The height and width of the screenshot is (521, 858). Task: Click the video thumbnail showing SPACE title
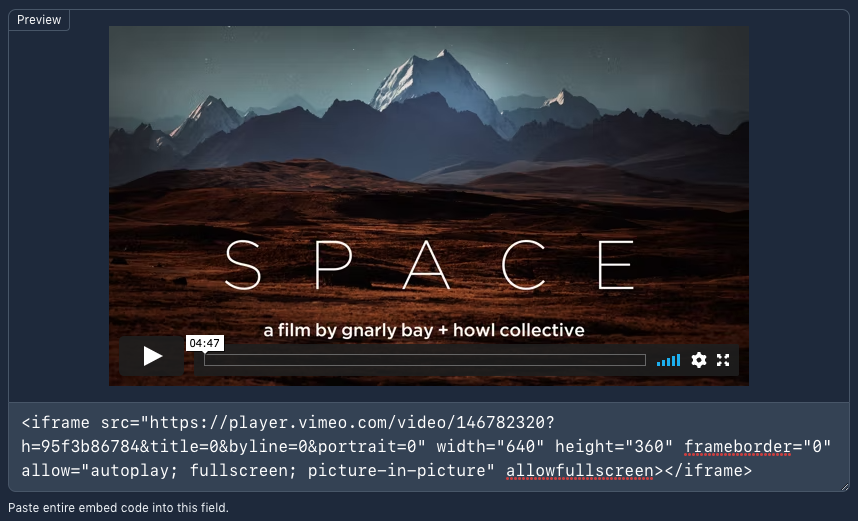click(x=428, y=206)
